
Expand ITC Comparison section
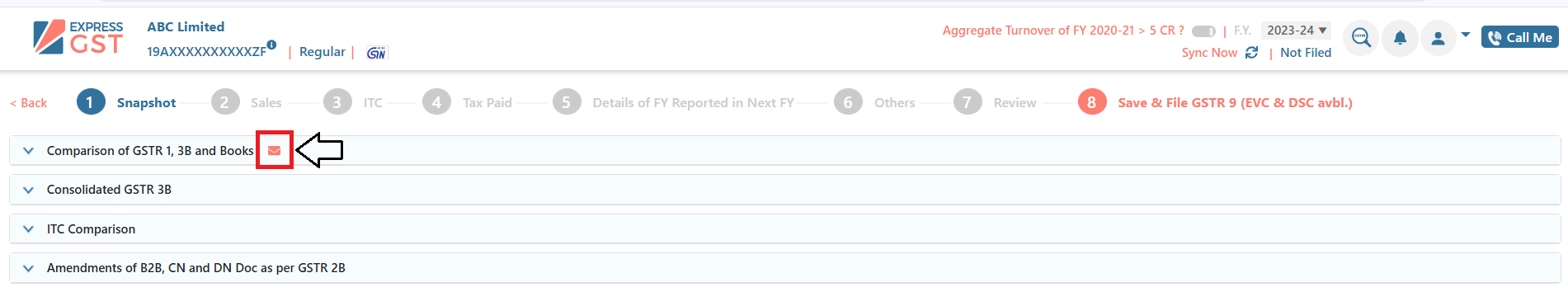tap(784, 229)
